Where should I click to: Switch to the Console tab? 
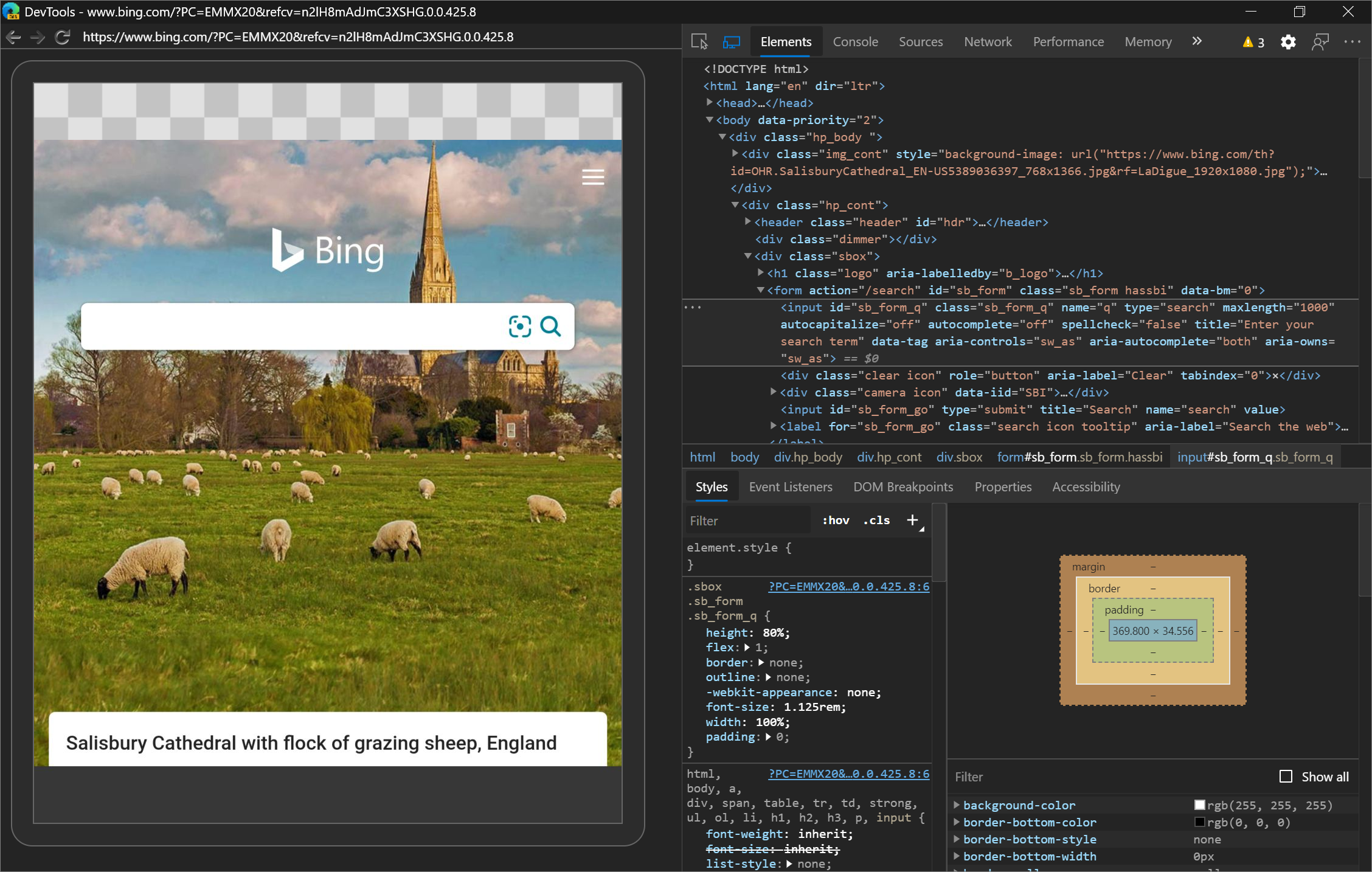[x=855, y=41]
